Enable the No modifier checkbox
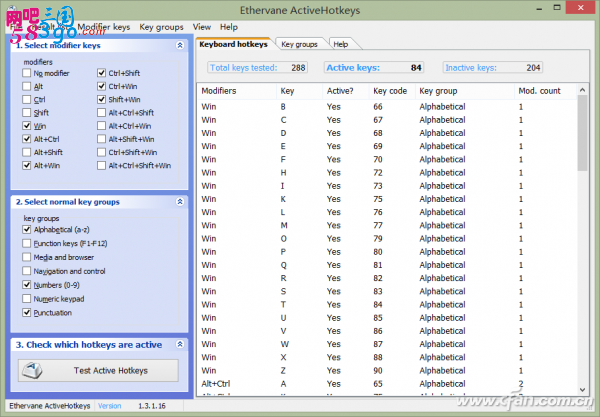This screenshot has height=417, width=600. 26,73
